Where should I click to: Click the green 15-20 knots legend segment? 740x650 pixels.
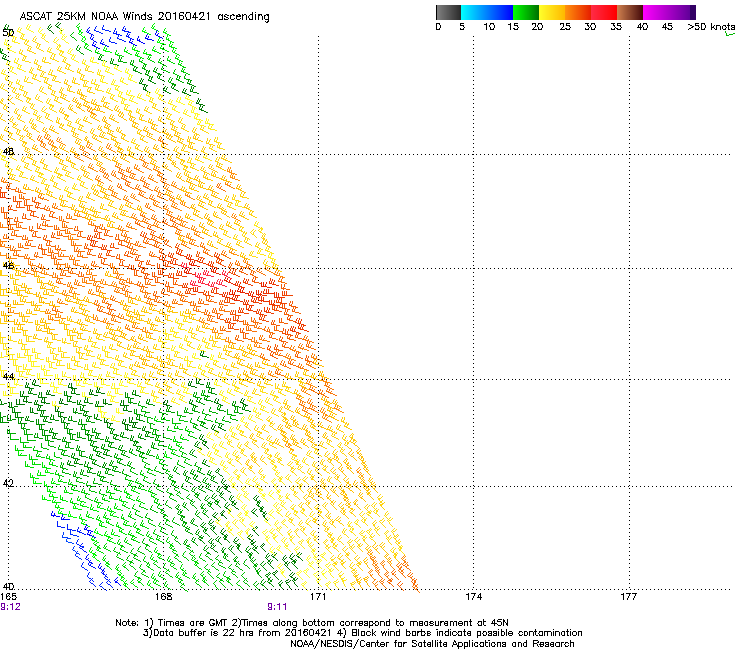point(526,12)
